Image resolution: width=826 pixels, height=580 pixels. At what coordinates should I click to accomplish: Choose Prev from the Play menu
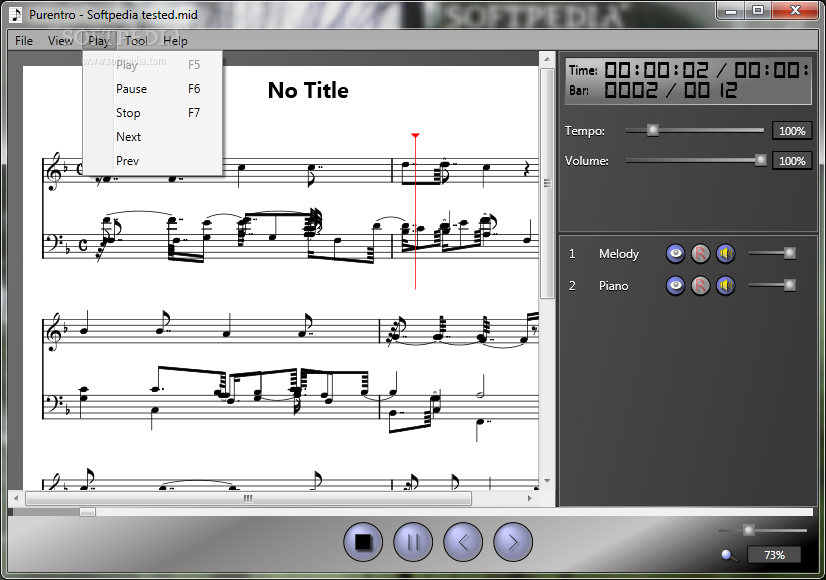153,161
